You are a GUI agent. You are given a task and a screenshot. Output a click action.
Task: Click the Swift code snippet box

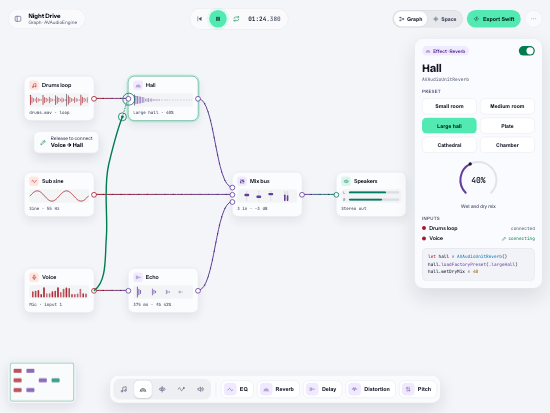478,264
